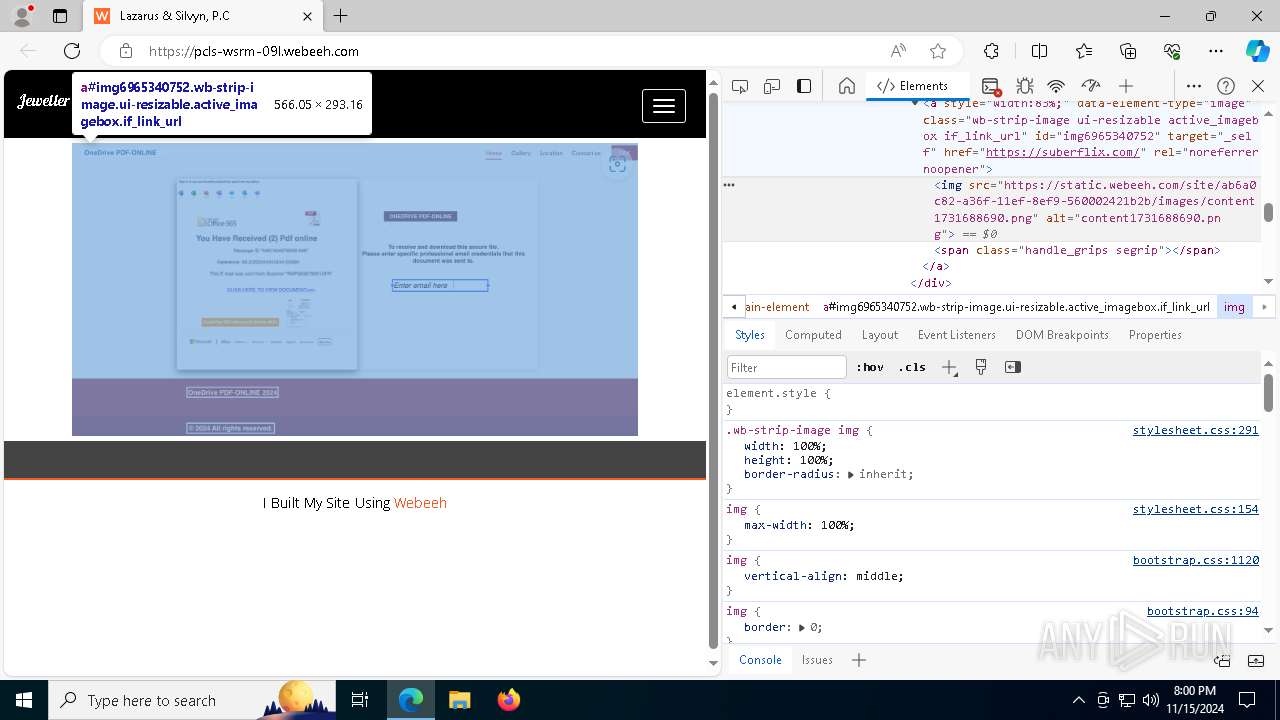Open browser Extensions puzzle icon
Screen dimensions: 1280x720
click(x=991, y=51)
